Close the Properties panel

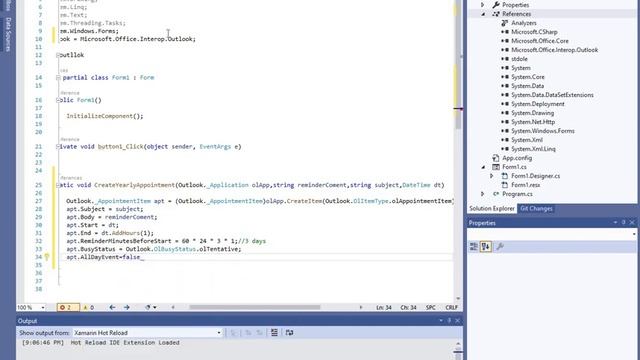click(632, 222)
